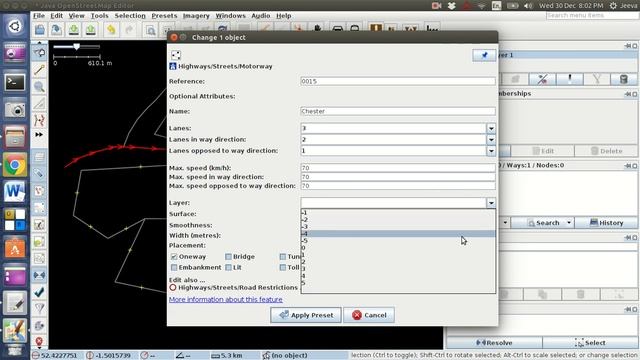Open the Lanes in way direction dropdown
This screenshot has height=360, width=640.
click(x=491, y=140)
